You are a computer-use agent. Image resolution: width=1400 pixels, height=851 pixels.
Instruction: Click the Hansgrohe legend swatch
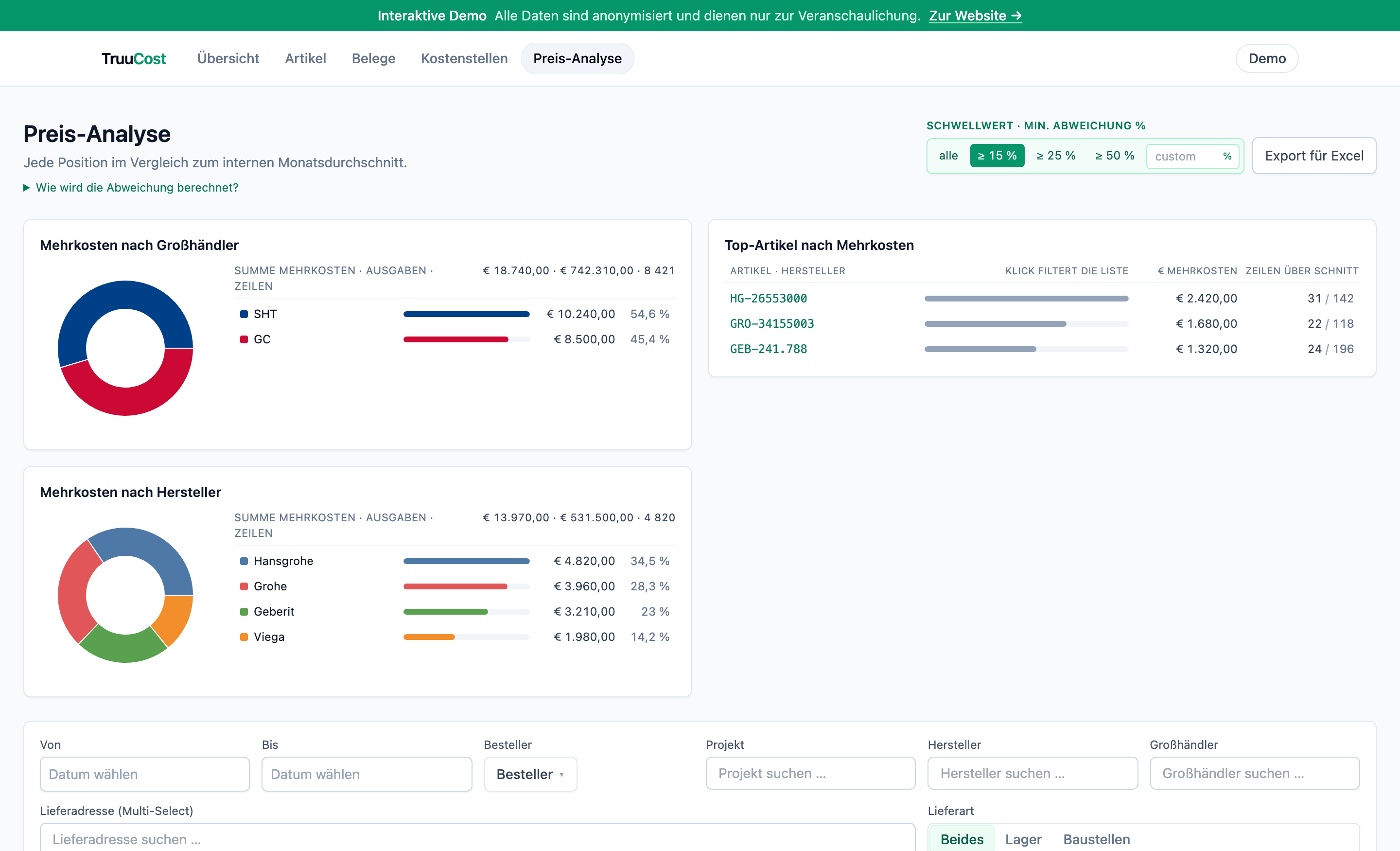coord(244,561)
